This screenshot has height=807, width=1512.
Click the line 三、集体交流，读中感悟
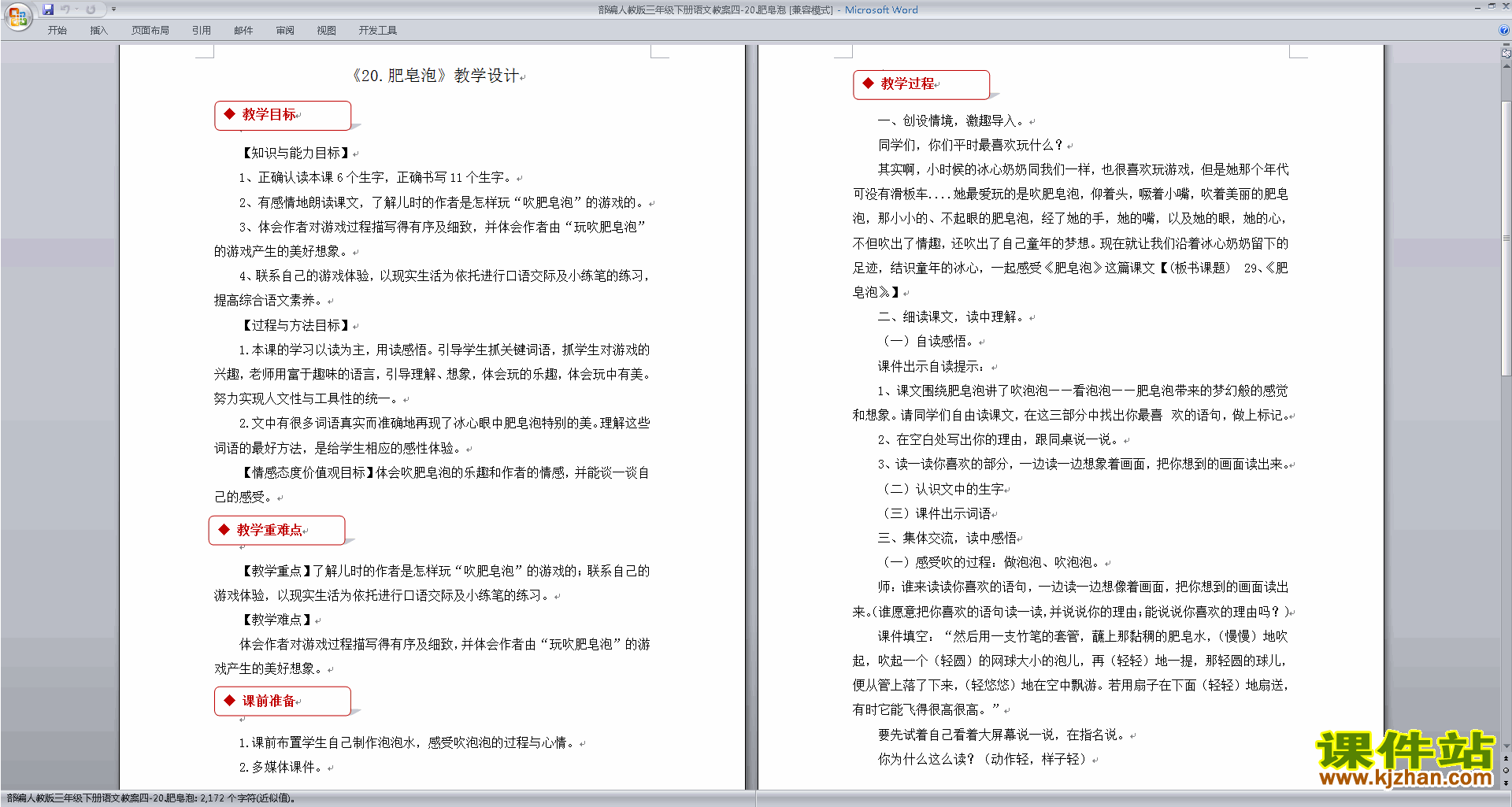[x=950, y=538]
